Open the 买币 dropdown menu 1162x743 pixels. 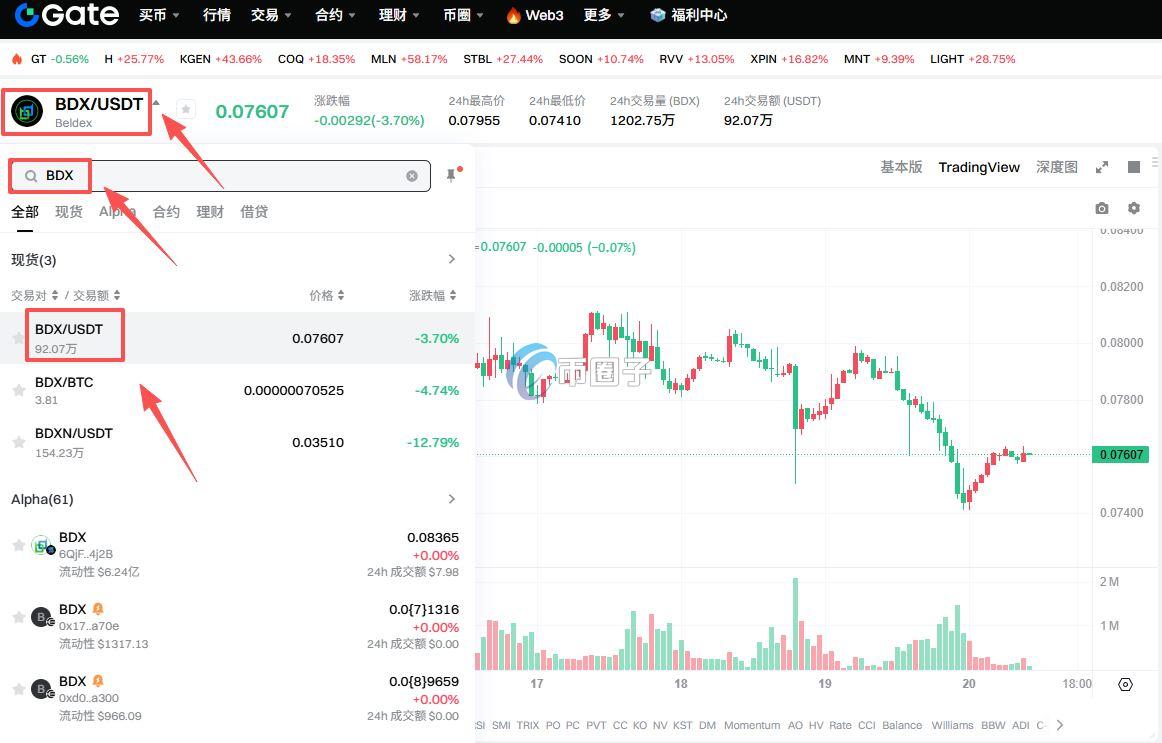pyautogui.click(x=159, y=15)
